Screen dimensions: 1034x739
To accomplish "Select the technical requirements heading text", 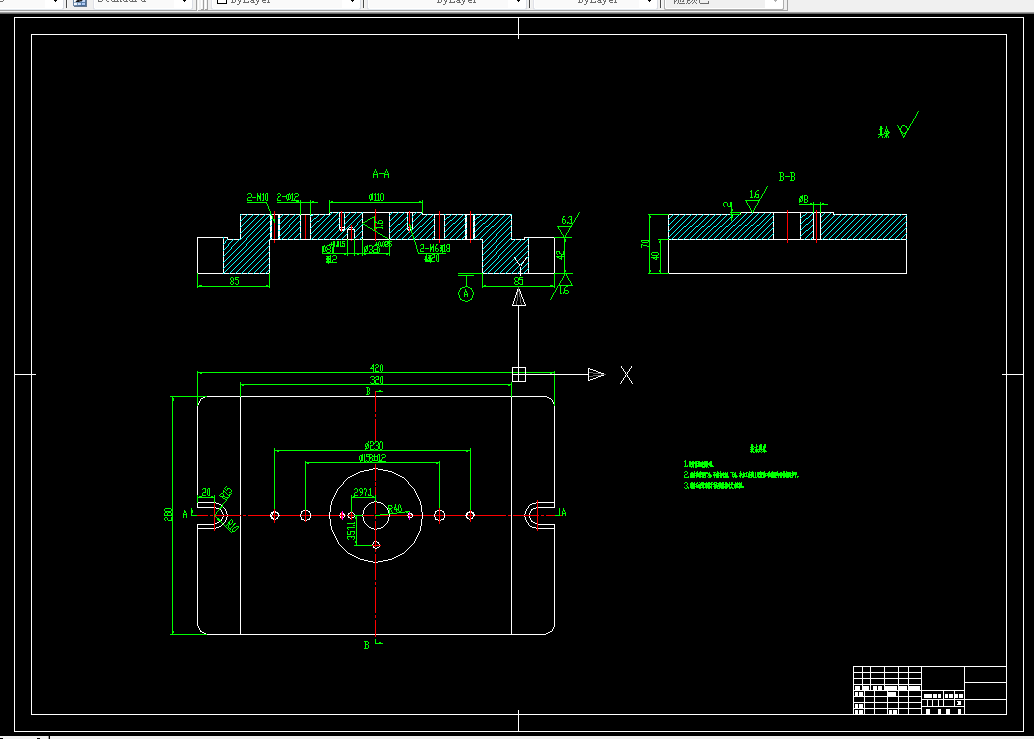I will pos(758,448).
